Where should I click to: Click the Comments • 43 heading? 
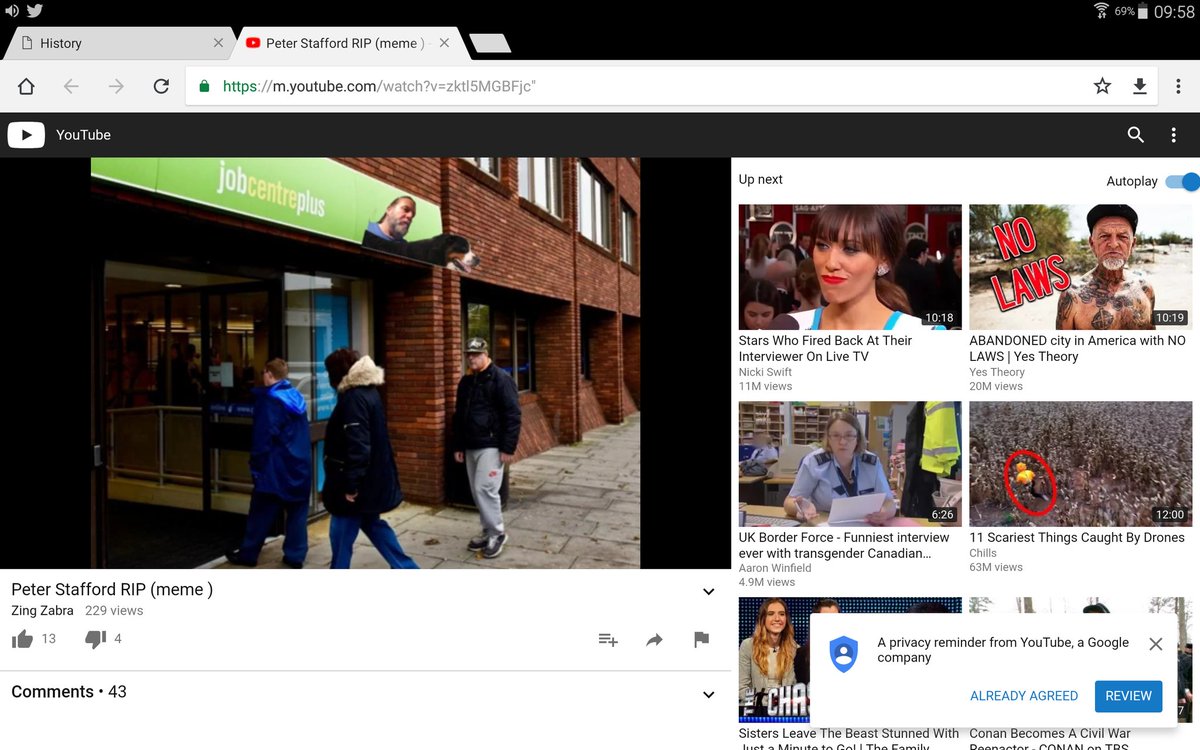69,692
